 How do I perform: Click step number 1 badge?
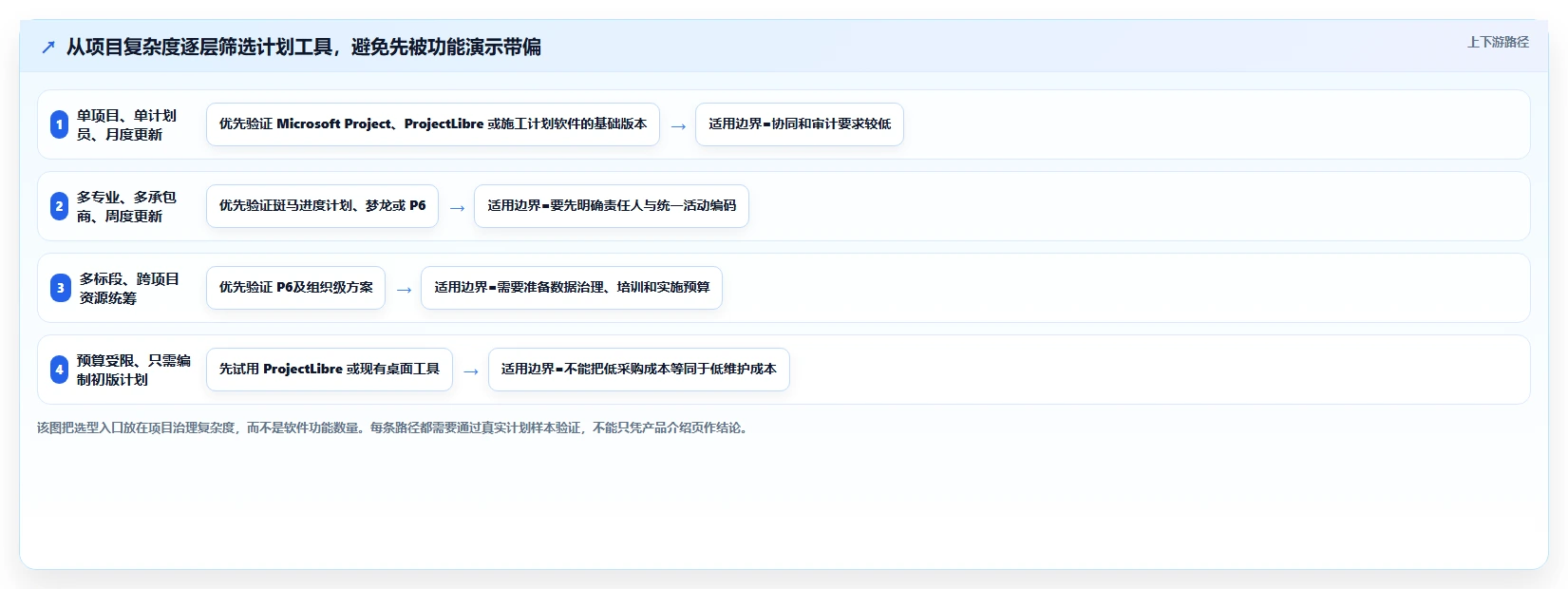(x=59, y=124)
